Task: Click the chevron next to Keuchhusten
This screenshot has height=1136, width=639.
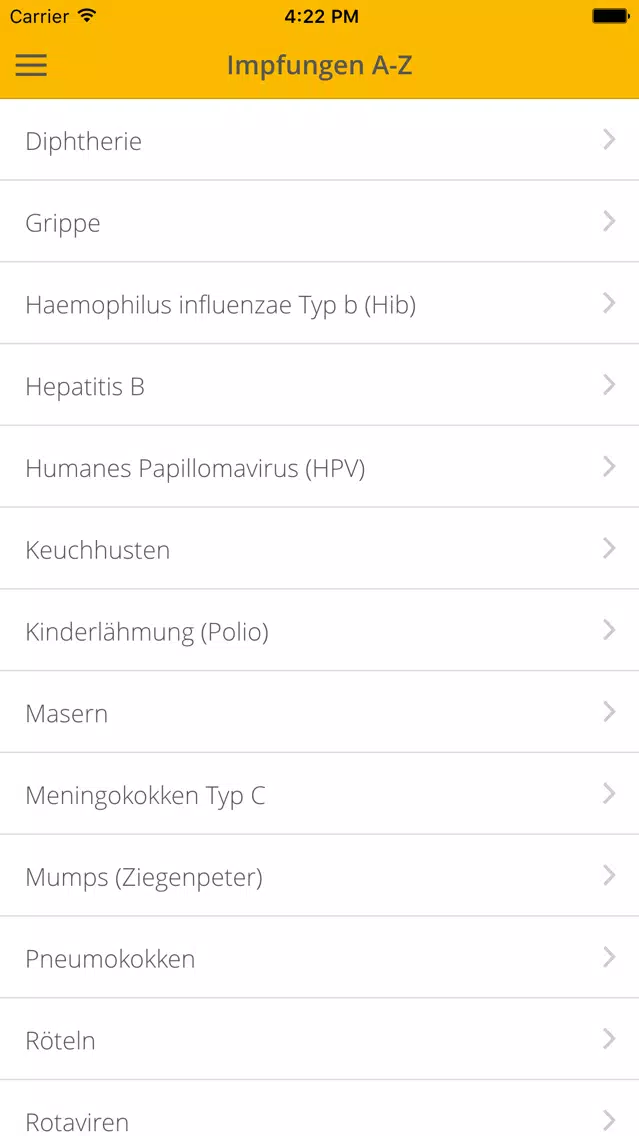Action: click(x=609, y=548)
